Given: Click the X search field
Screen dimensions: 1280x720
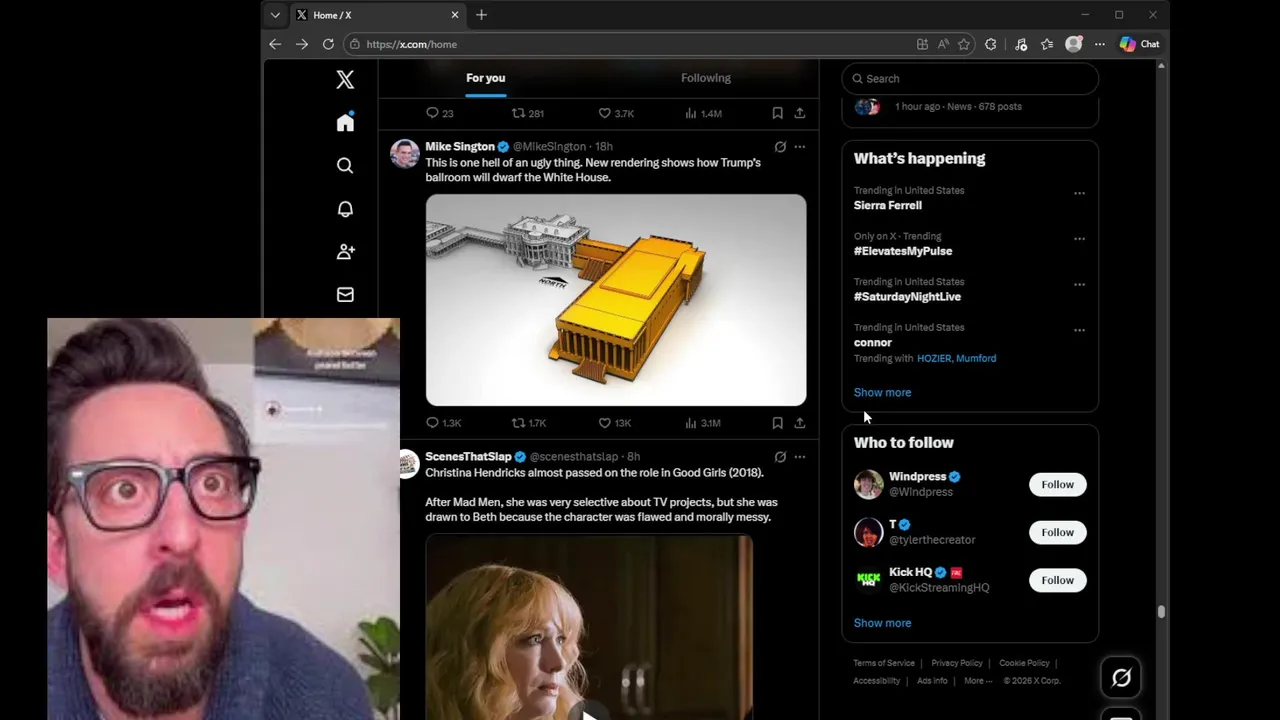Looking at the screenshot, I should pyautogui.click(x=970, y=79).
